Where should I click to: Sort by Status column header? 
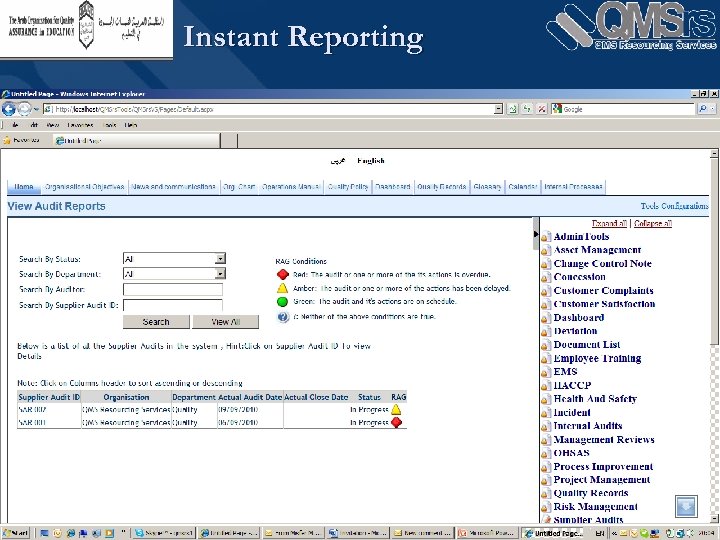click(369, 397)
